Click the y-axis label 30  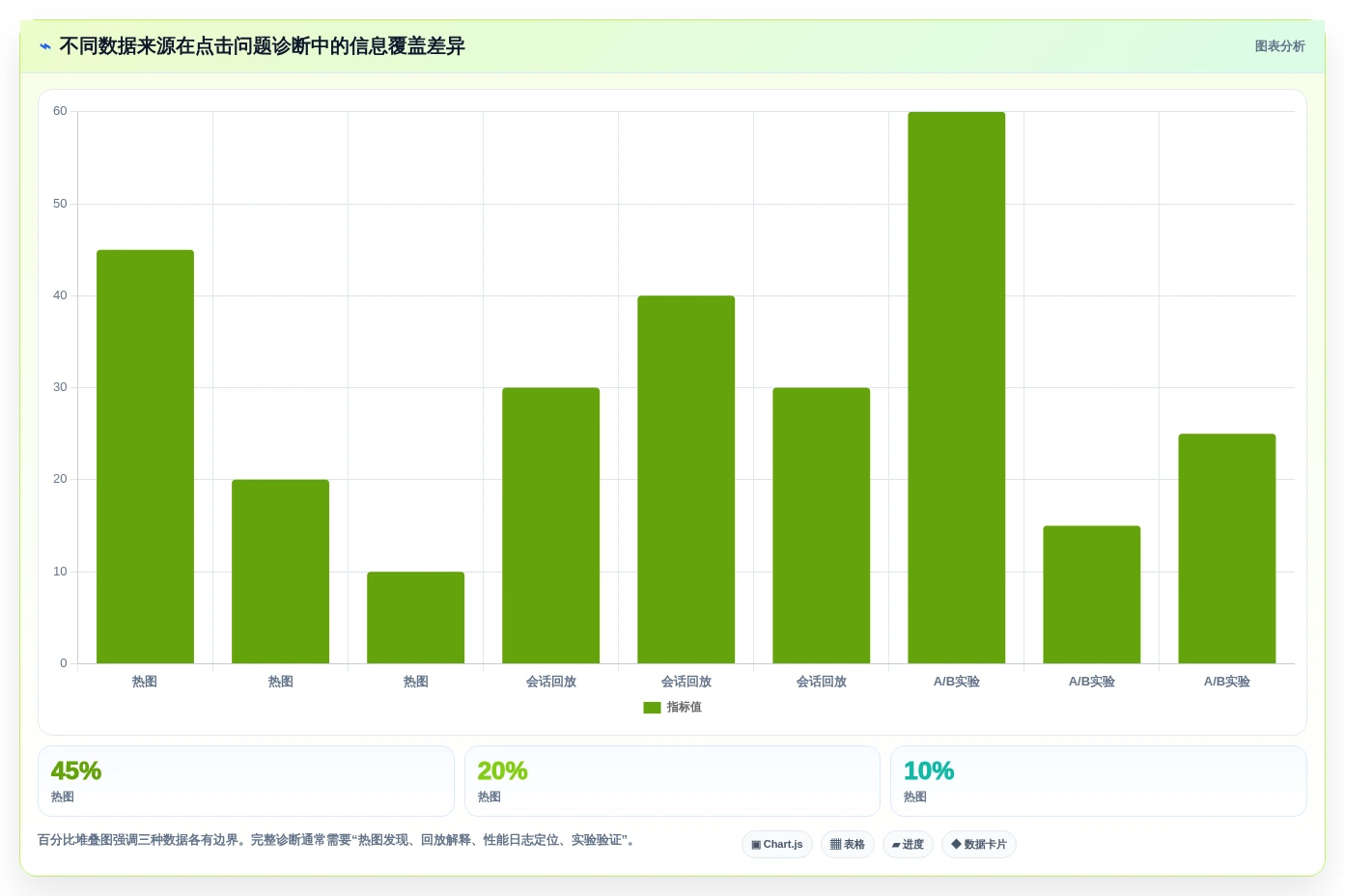coord(60,387)
